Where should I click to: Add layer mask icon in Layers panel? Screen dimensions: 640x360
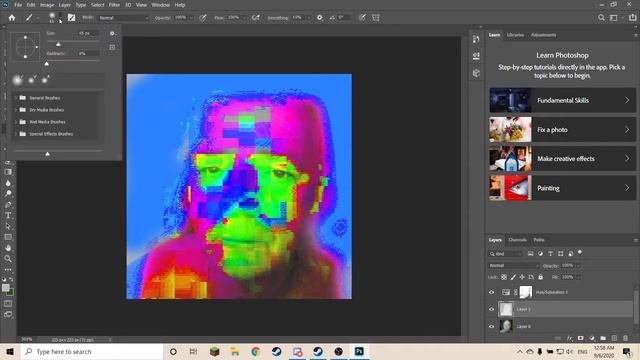[580, 338]
